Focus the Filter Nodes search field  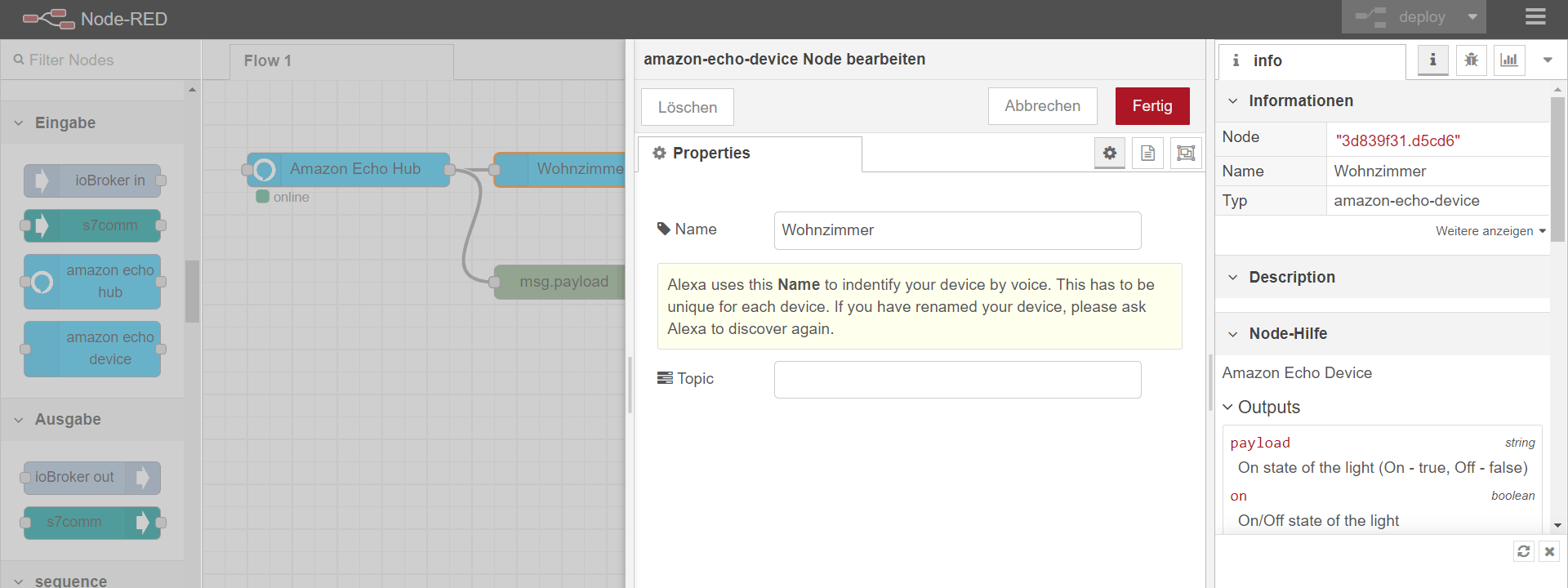[x=100, y=60]
